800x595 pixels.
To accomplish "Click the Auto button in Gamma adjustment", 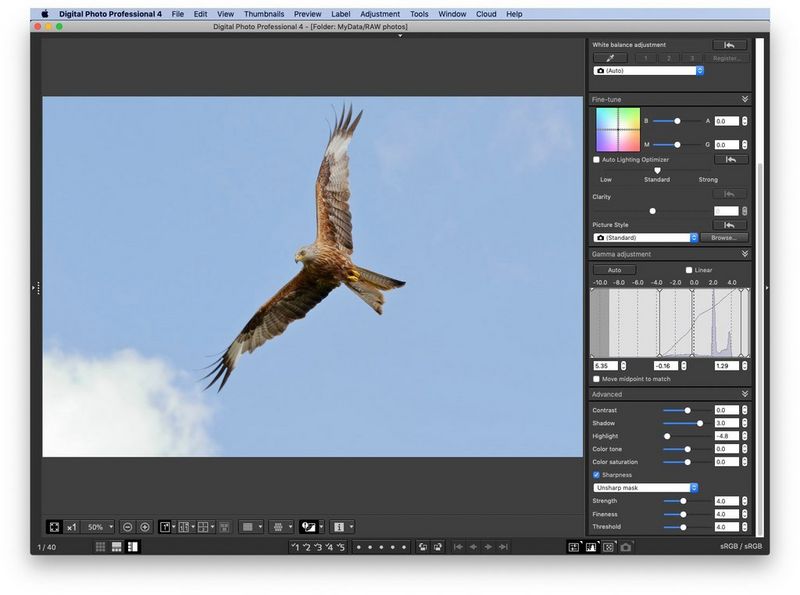I will pyautogui.click(x=614, y=270).
